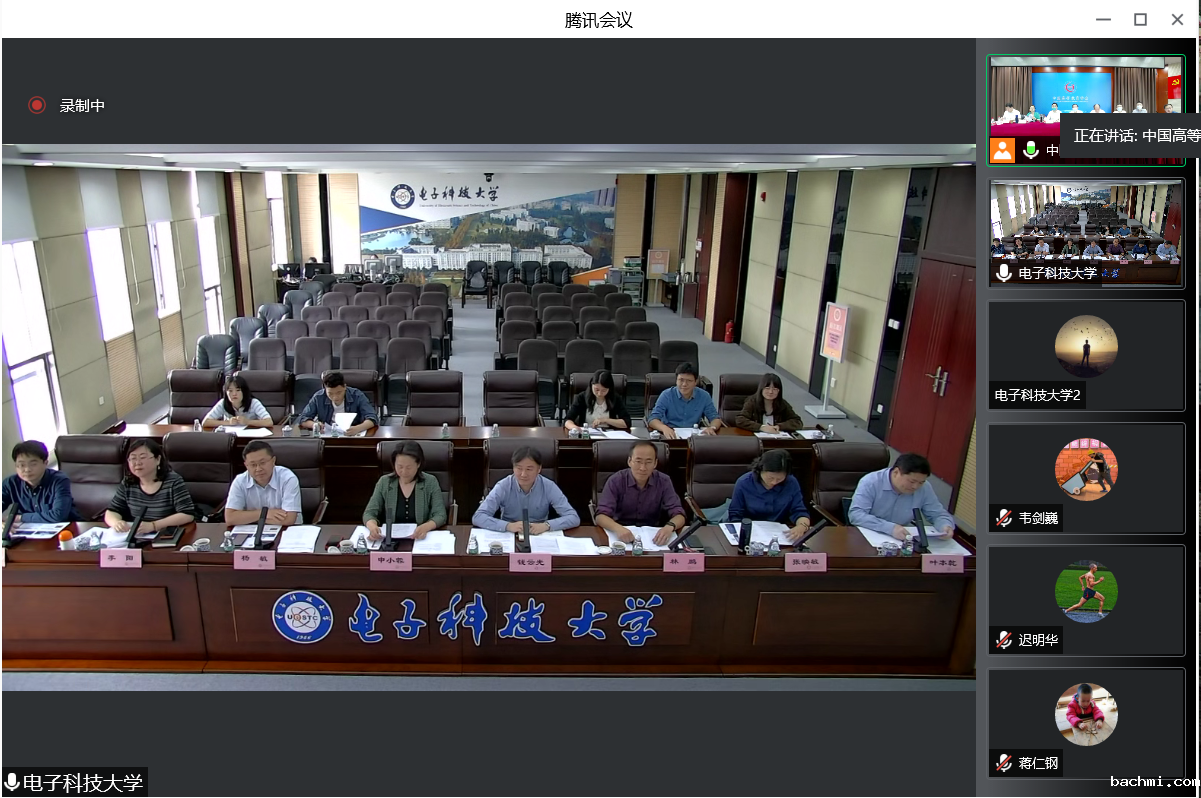The height and width of the screenshot is (798, 1201).
Task: Click mic icon on 电子科技大学 sidebar tile
Action: tap(1004, 273)
